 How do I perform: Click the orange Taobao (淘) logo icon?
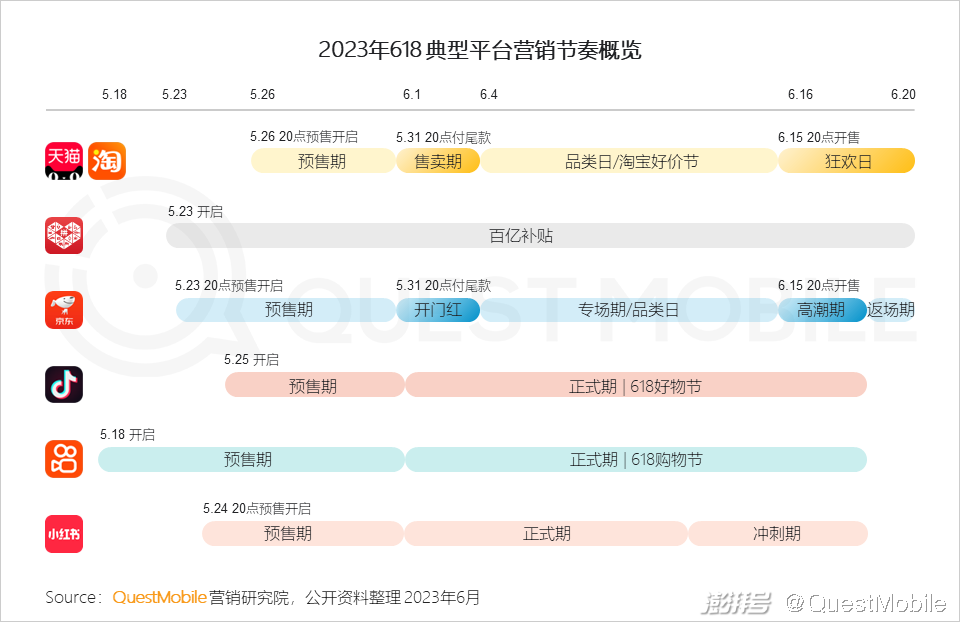[107, 161]
